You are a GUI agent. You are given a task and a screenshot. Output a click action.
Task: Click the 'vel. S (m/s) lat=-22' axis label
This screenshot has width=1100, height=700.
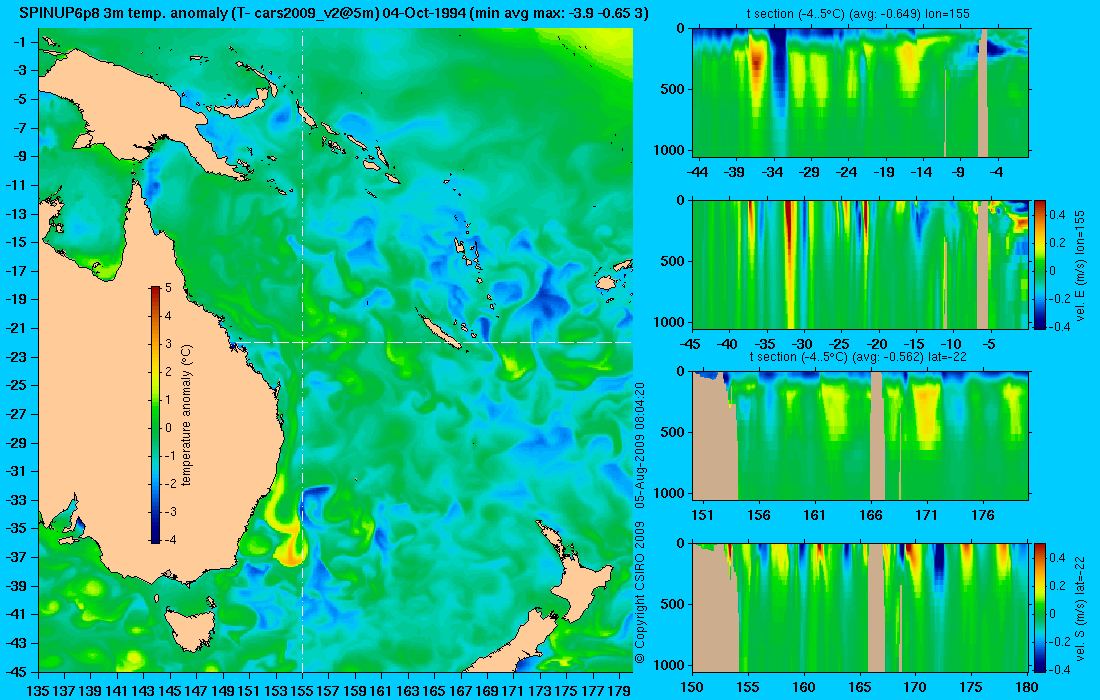[x=1081, y=607]
